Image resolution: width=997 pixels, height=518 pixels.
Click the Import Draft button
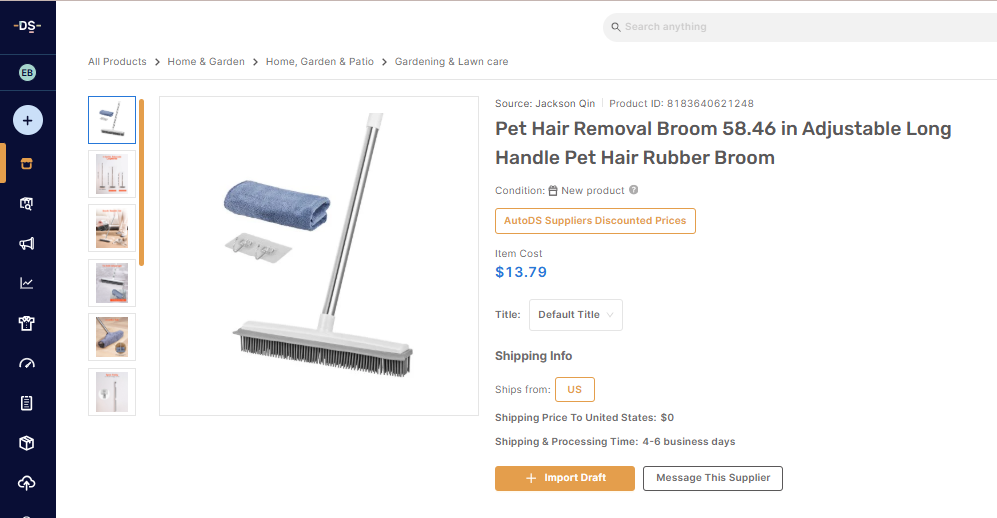(565, 478)
